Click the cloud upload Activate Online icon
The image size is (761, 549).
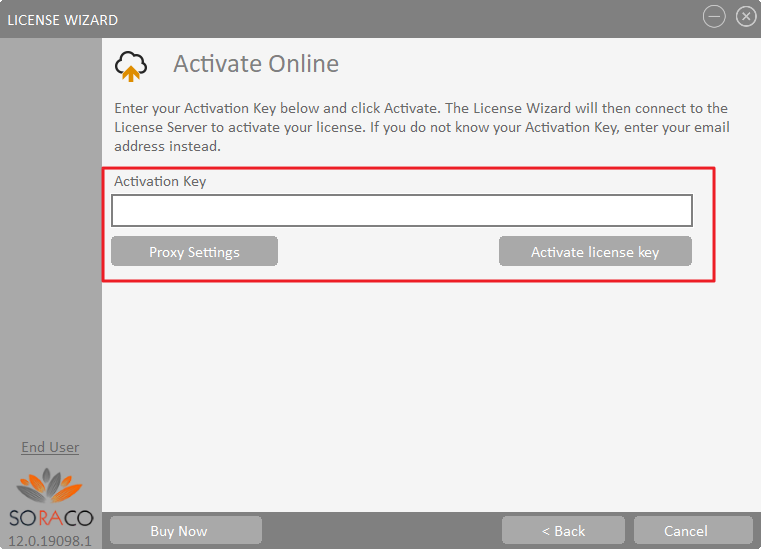click(x=131, y=66)
